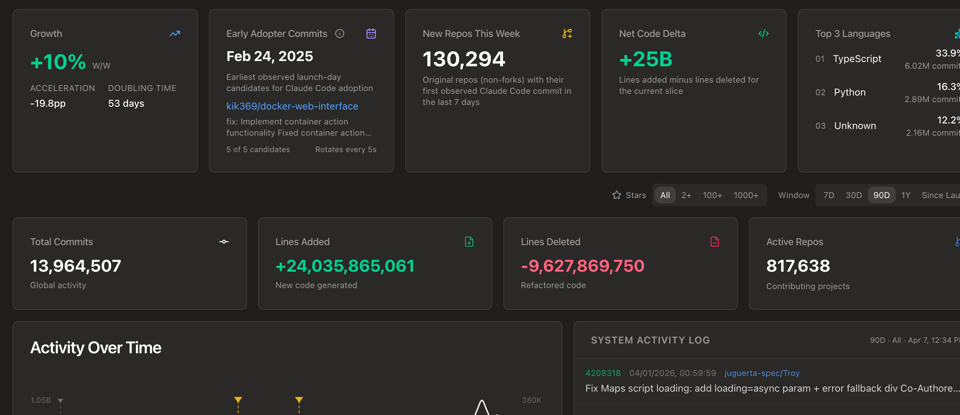Screen dimensions: 960x415
Task: Switch window to 1Y
Action: point(906,195)
